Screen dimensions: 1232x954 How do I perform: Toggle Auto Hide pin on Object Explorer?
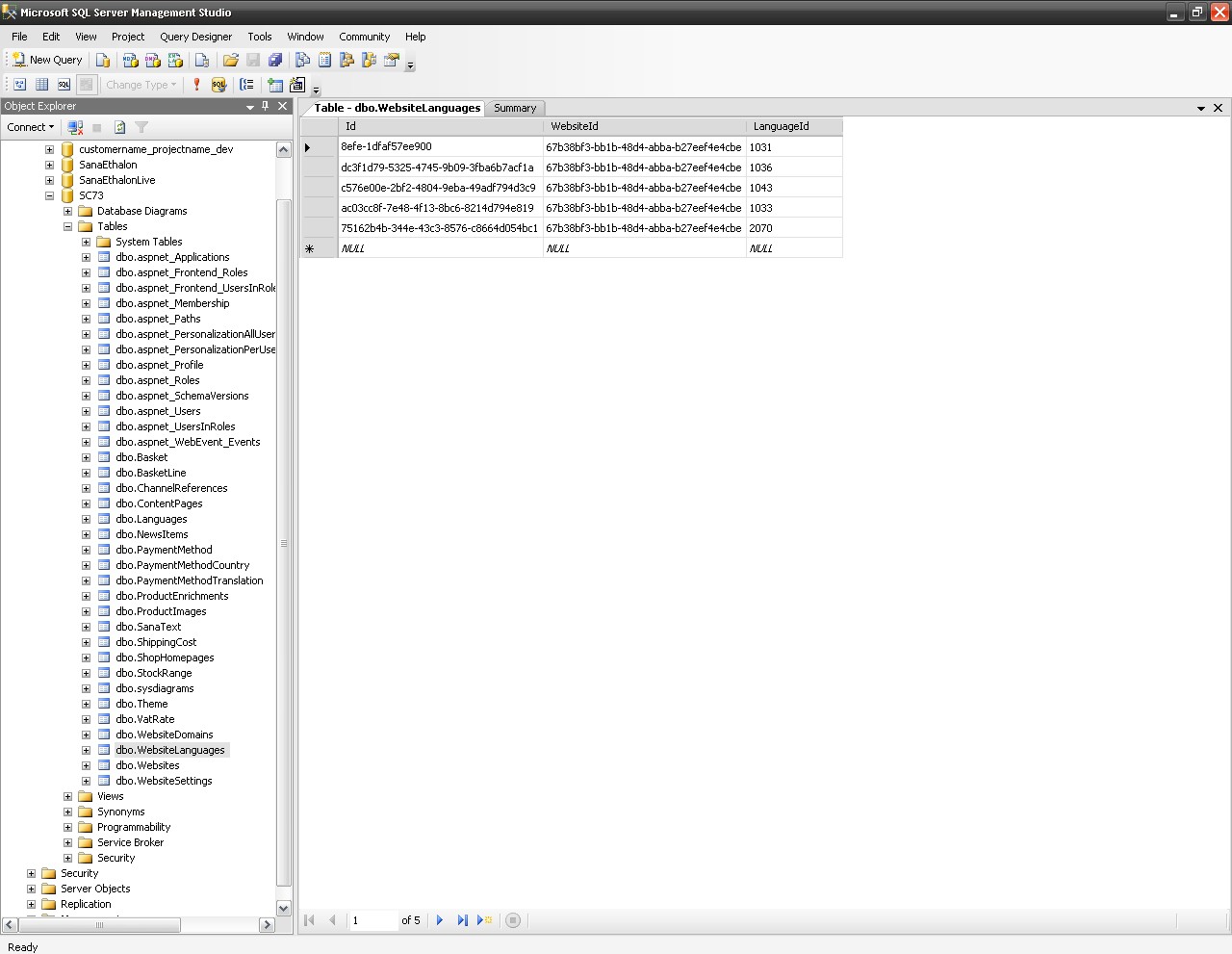point(266,106)
